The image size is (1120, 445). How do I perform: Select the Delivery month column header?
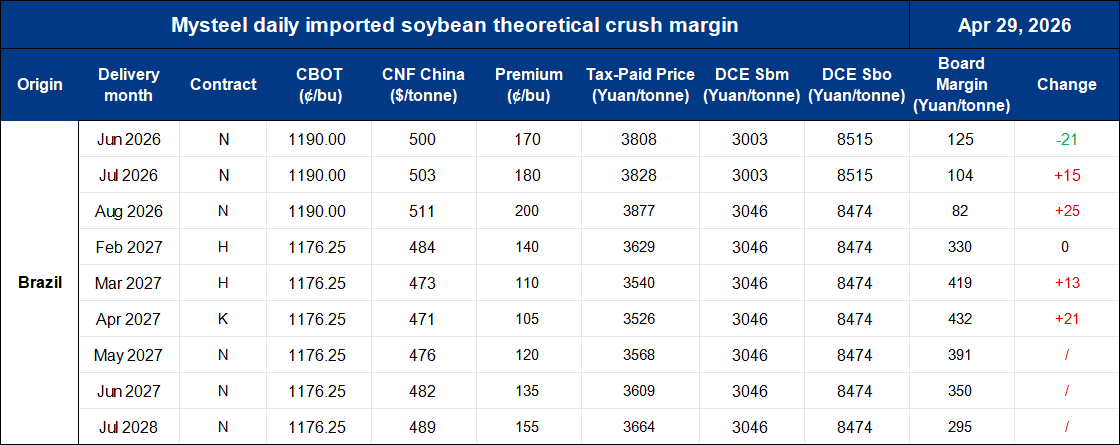coord(127,85)
